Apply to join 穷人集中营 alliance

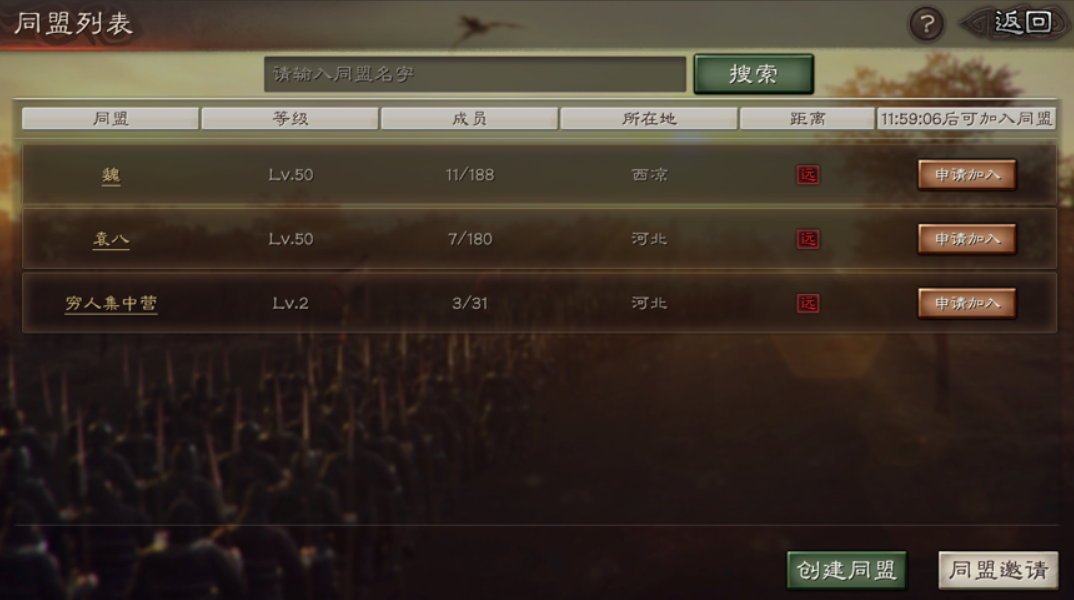[x=966, y=303]
